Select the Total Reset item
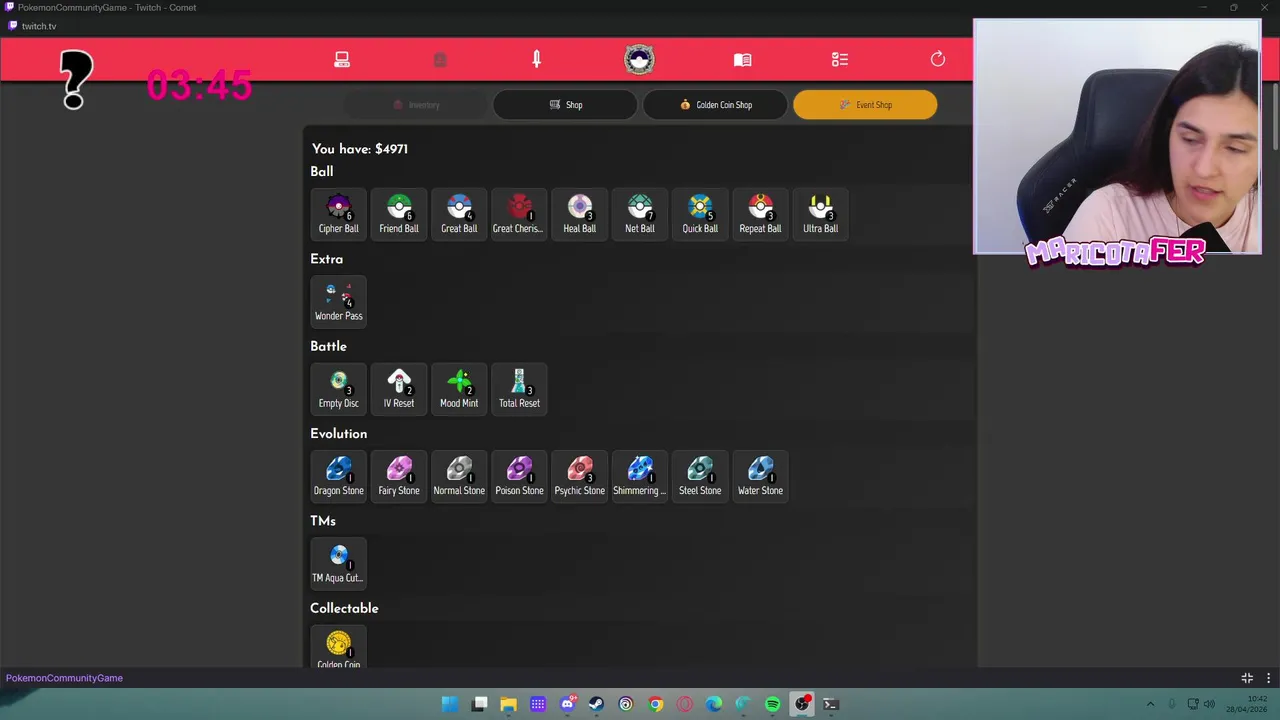1280x720 pixels. tap(519, 388)
